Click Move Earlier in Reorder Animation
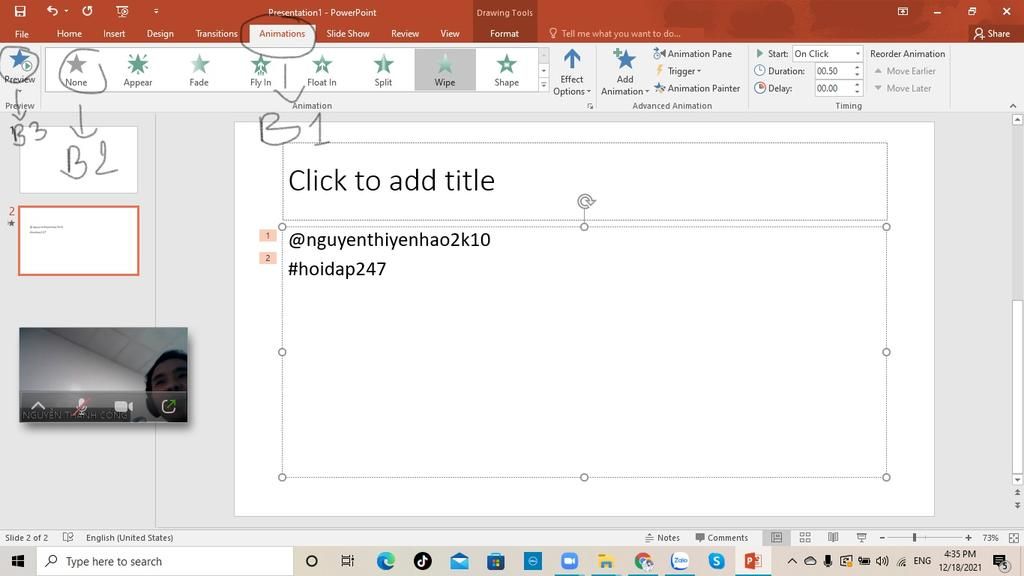 [904, 71]
